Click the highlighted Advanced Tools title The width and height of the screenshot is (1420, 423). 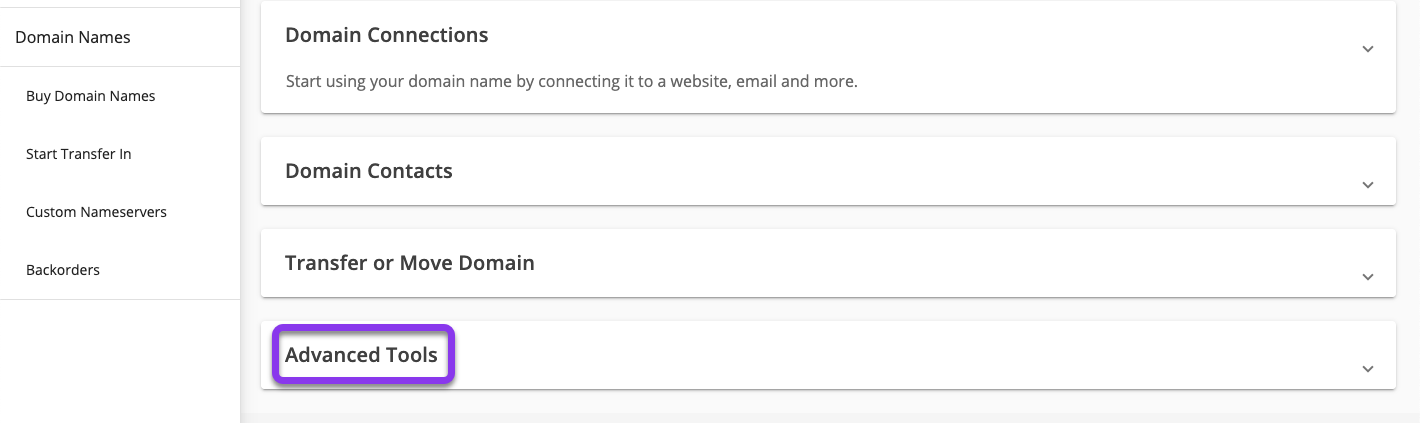coord(361,355)
